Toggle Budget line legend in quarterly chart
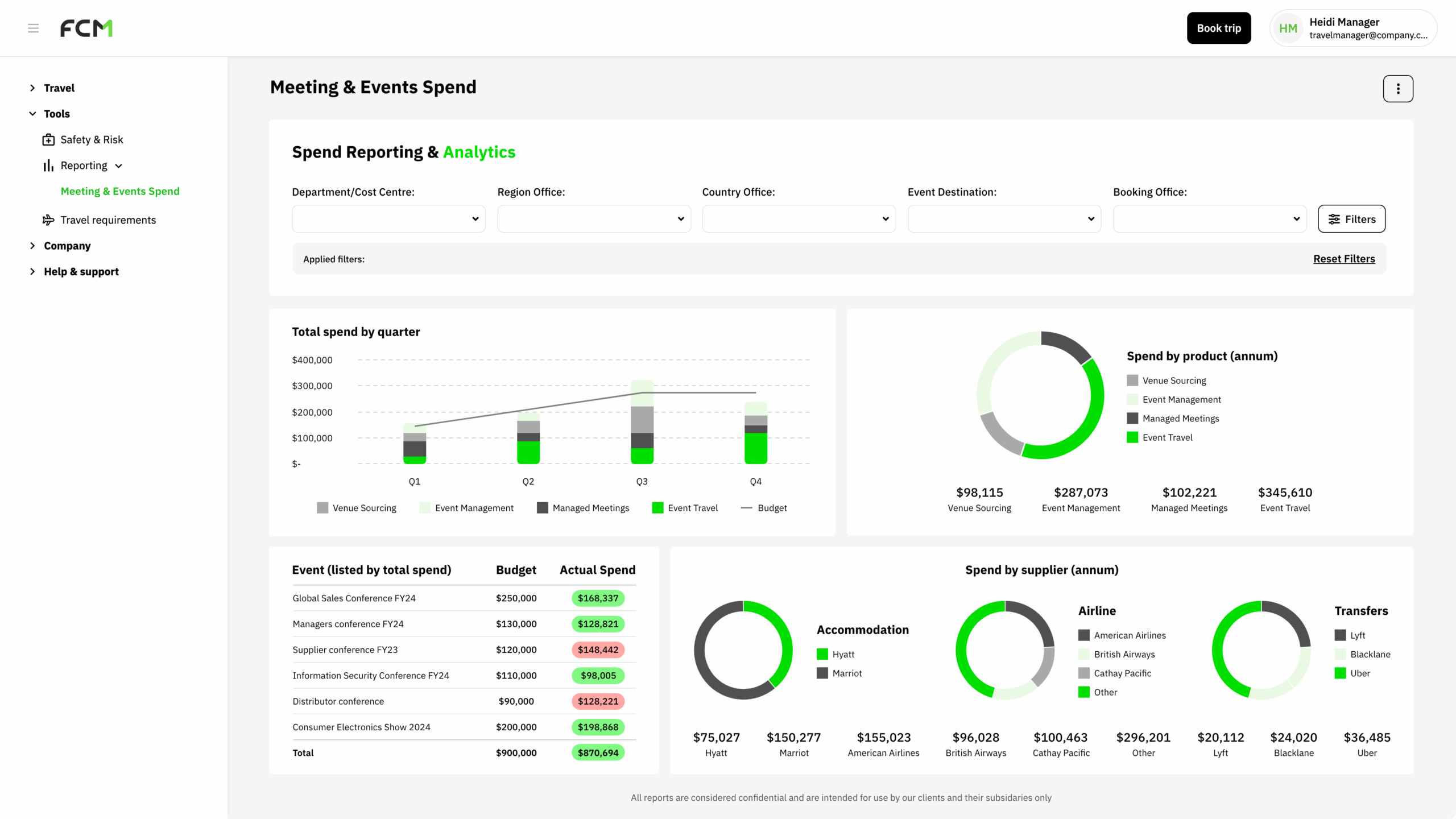The image size is (1456, 819). click(764, 508)
